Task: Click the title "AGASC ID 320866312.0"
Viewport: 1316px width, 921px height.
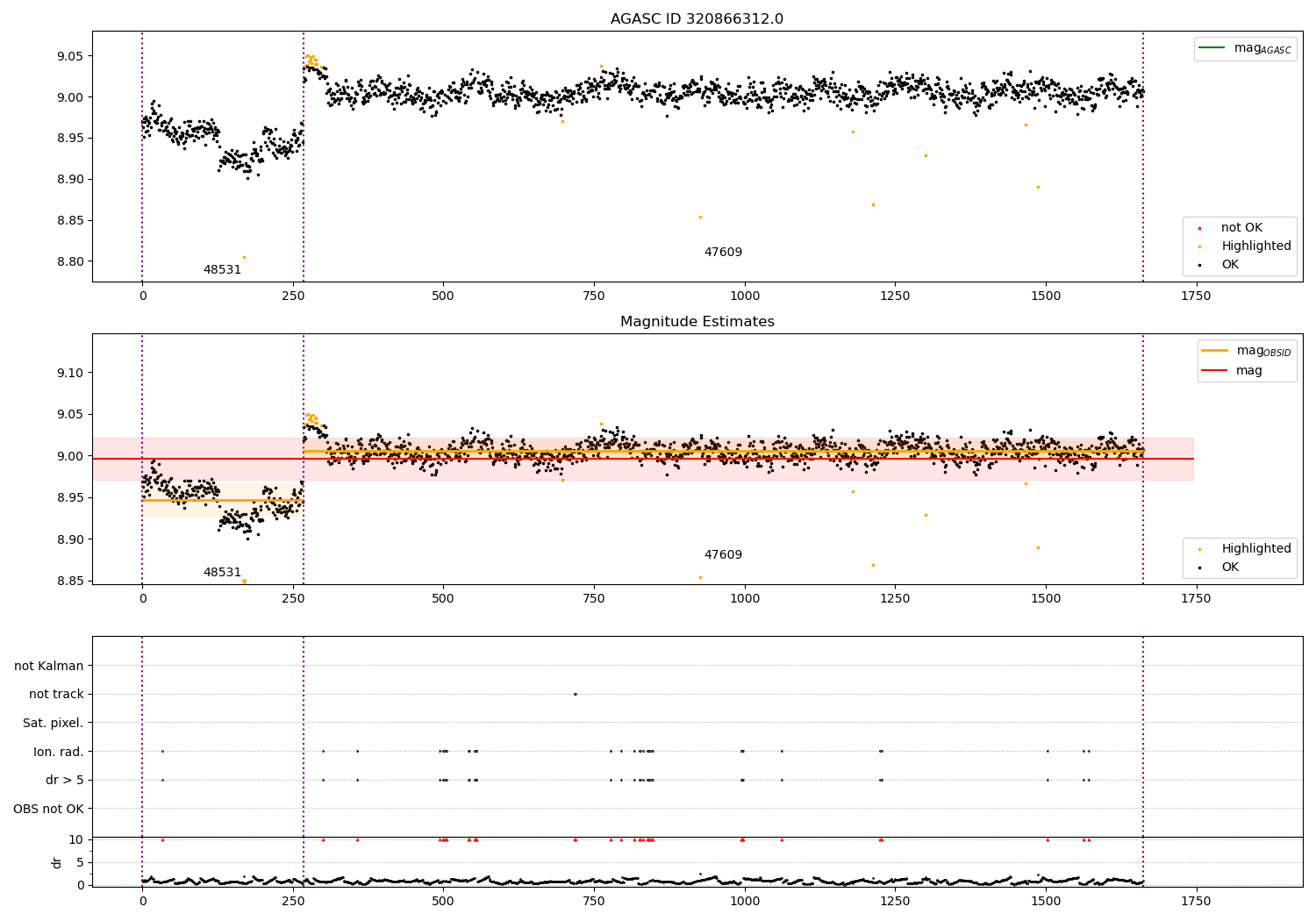Action: [x=697, y=19]
